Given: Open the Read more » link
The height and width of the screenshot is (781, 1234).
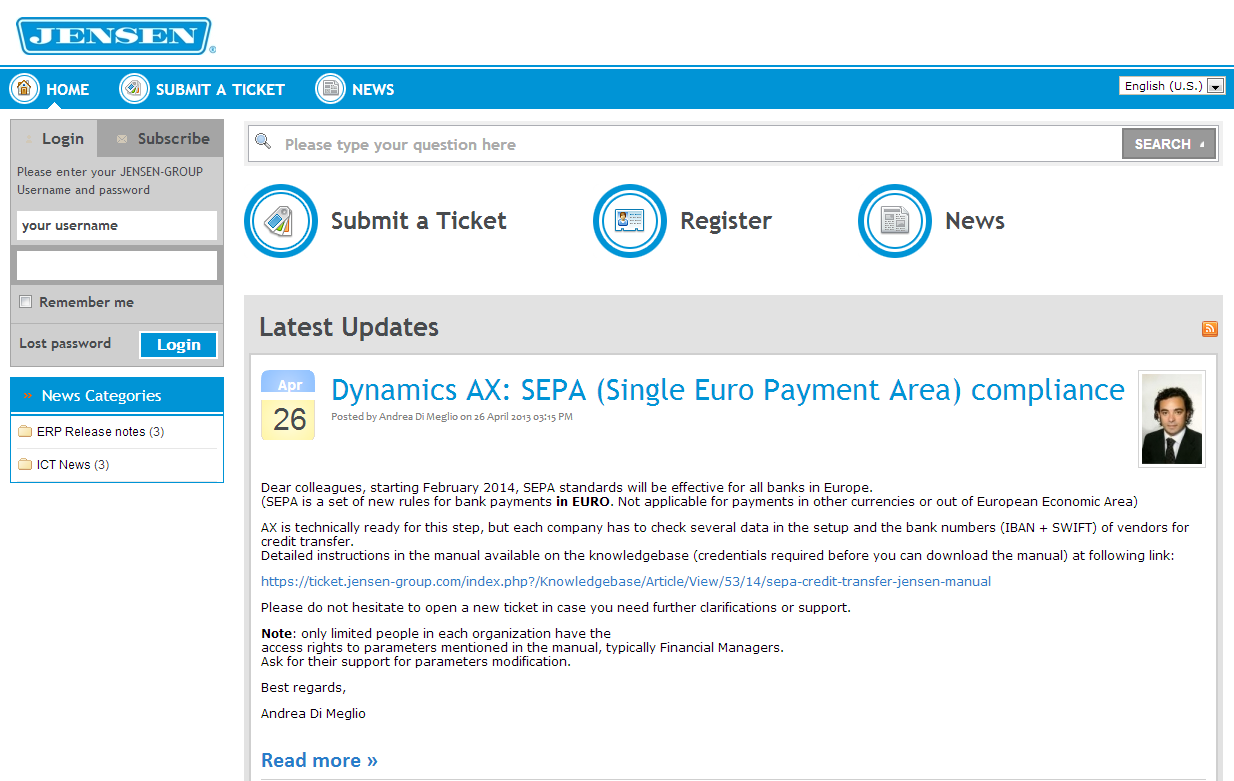Looking at the screenshot, I should coord(319,760).
